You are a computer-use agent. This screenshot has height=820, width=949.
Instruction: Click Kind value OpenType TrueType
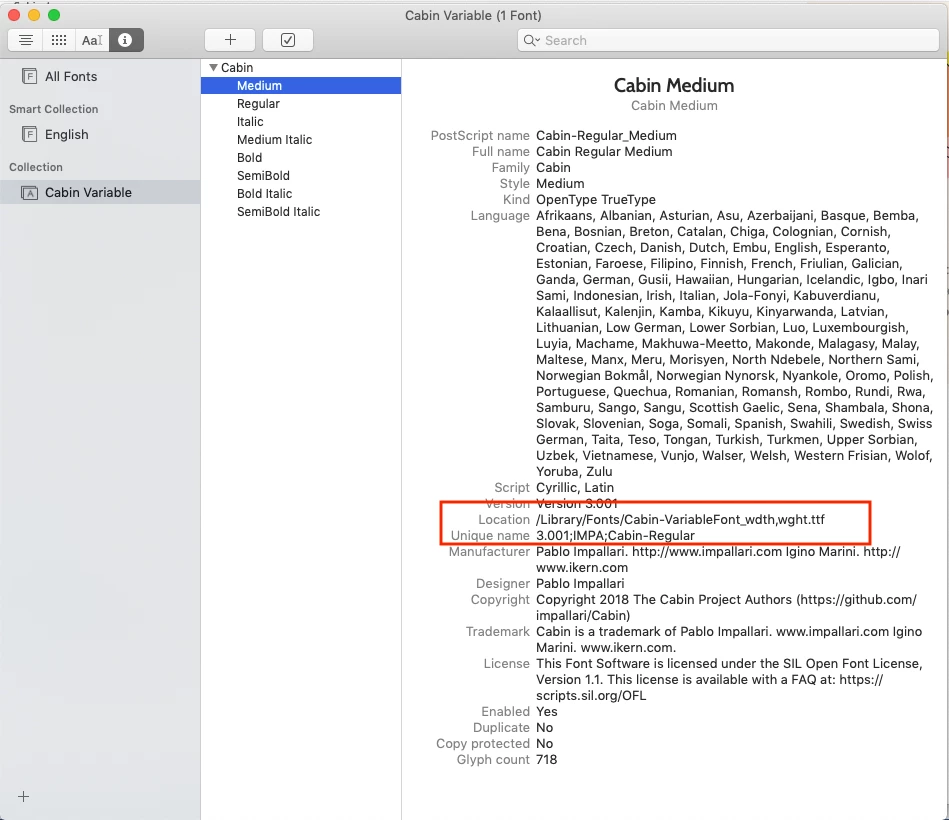coord(596,200)
